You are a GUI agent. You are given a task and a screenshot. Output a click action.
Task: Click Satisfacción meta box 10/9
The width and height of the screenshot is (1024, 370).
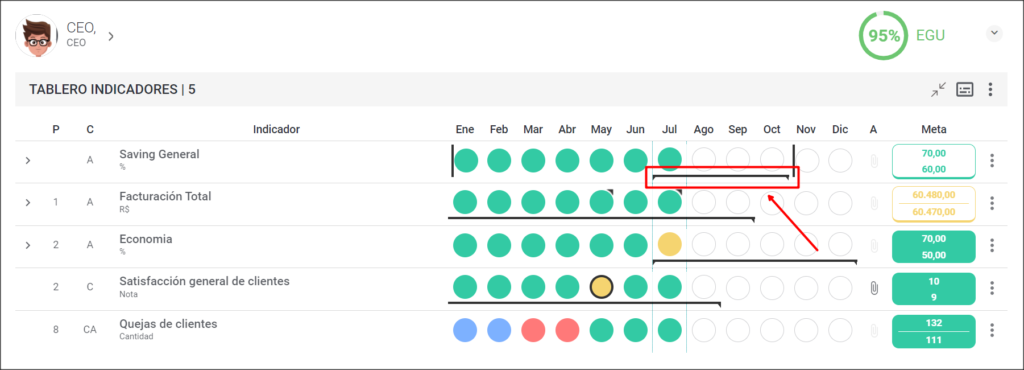click(933, 288)
